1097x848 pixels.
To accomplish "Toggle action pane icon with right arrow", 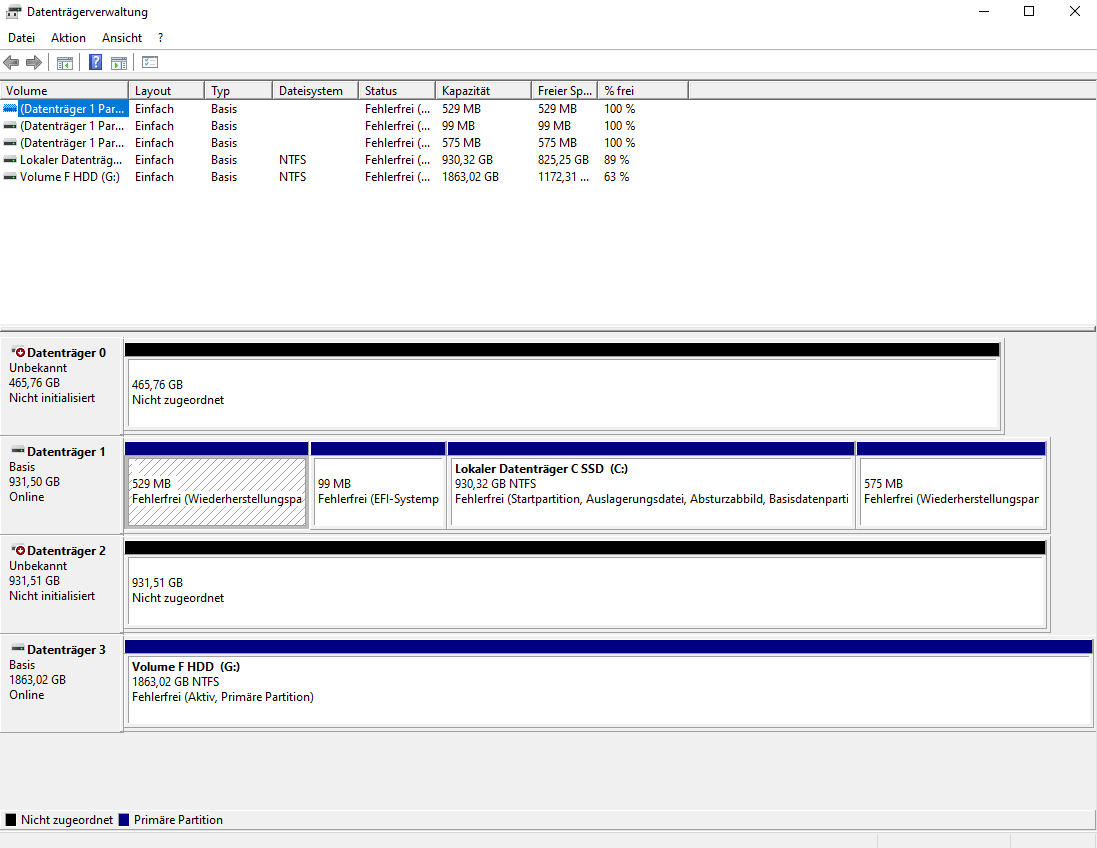I will [x=119, y=63].
